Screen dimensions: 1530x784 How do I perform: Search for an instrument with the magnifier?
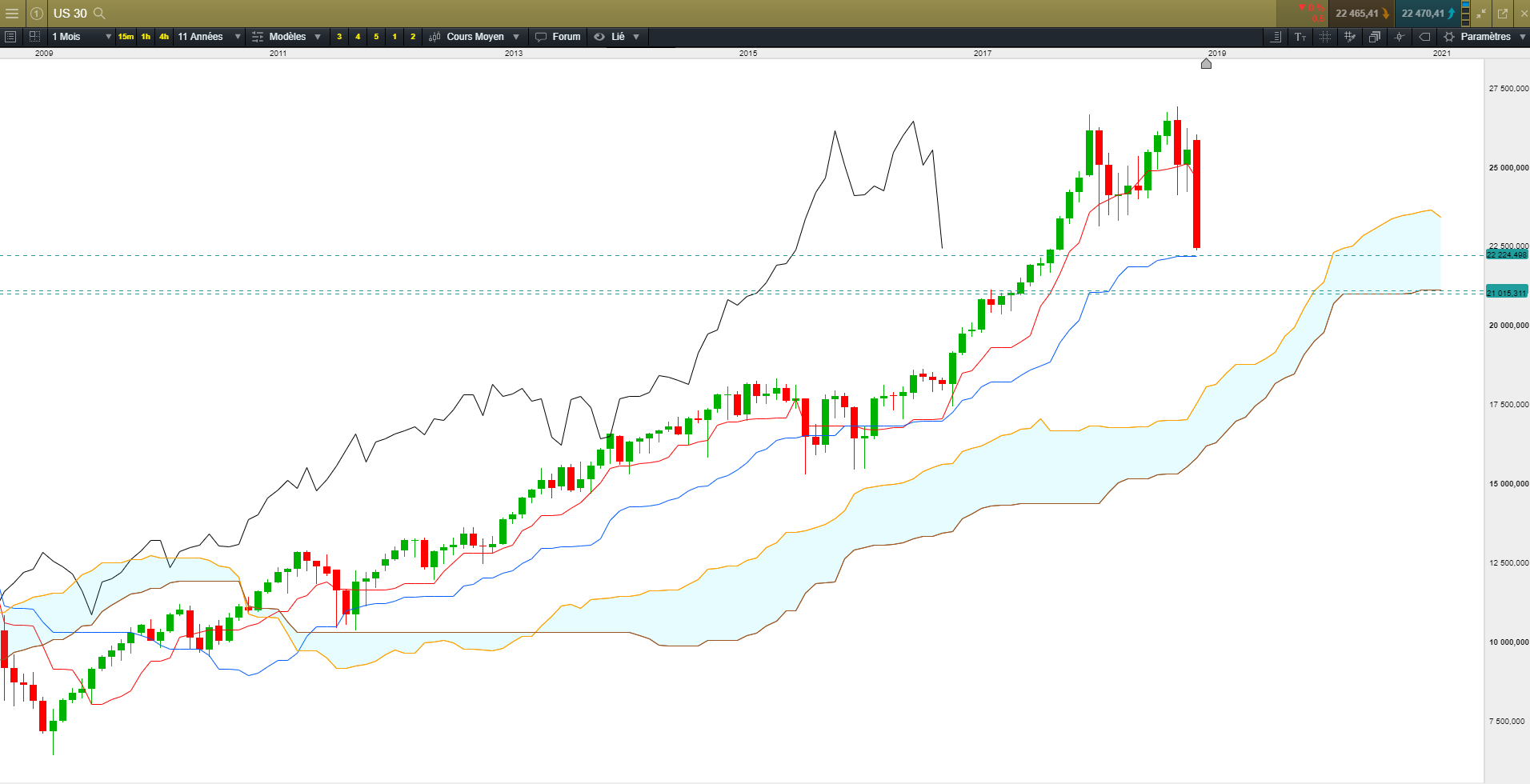pos(99,14)
